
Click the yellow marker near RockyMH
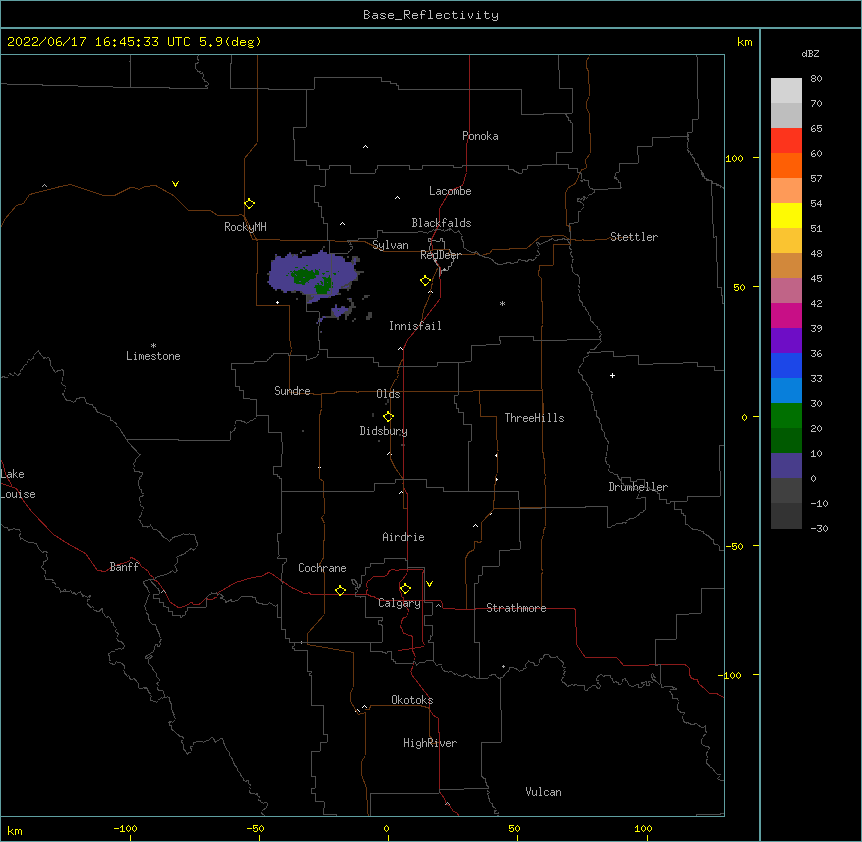coord(249,204)
